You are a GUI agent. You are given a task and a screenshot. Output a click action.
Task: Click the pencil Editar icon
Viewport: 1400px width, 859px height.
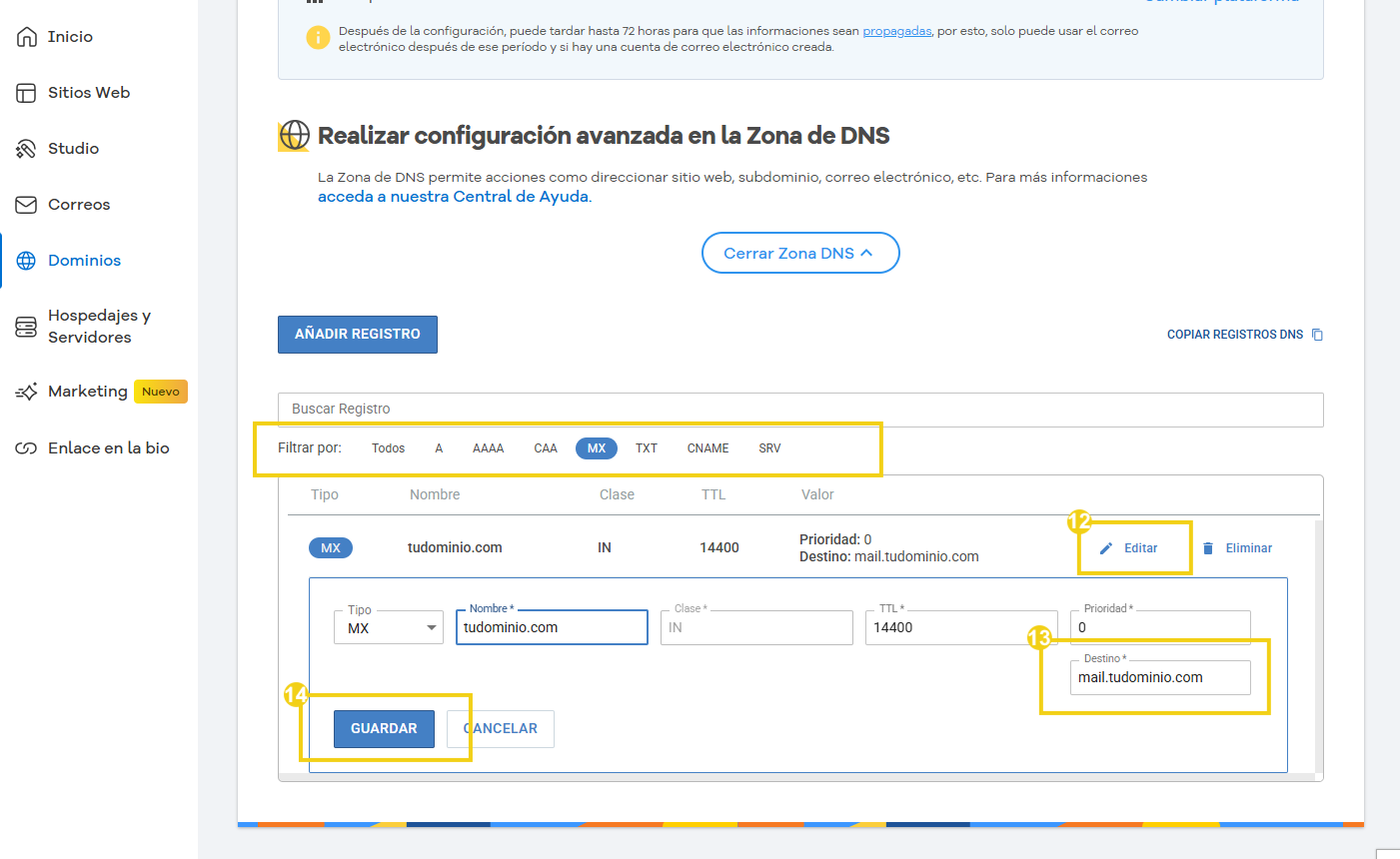click(1106, 548)
